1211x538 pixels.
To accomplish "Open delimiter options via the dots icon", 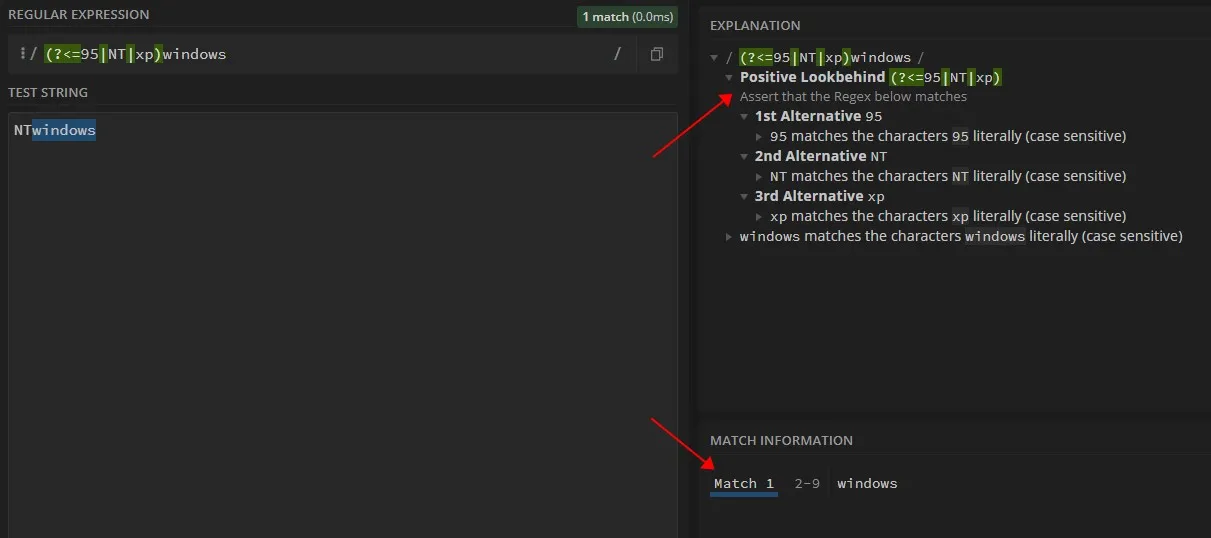I will point(22,54).
